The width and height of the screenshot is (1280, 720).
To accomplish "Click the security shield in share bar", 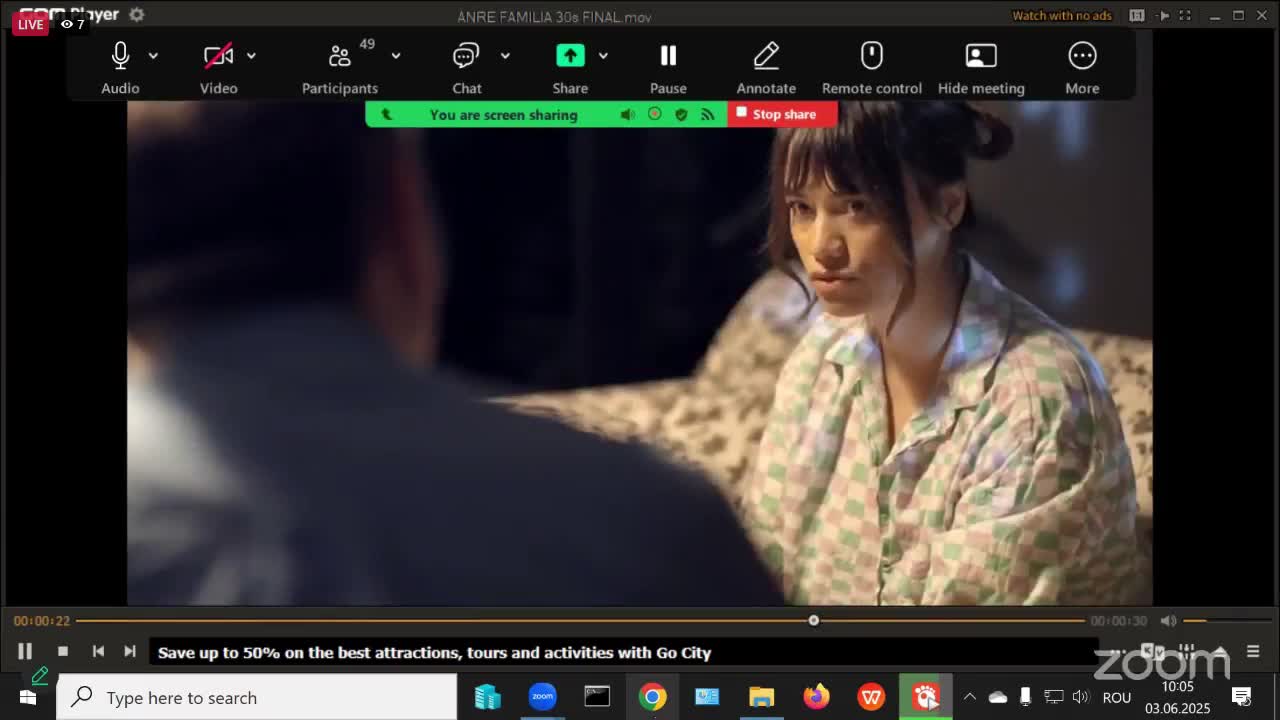I will [681, 115].
